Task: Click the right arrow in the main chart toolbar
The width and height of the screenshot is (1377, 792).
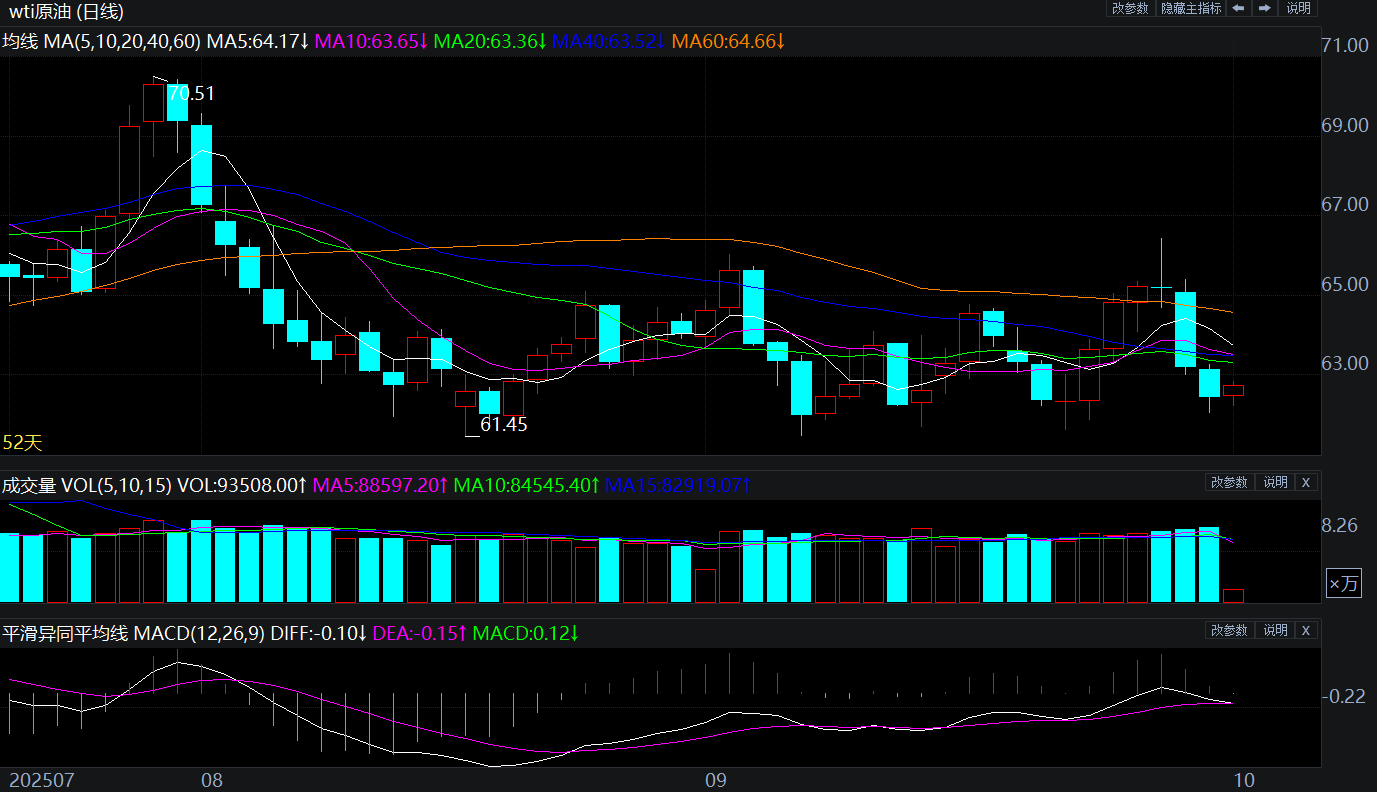Action: point(1265,8)
